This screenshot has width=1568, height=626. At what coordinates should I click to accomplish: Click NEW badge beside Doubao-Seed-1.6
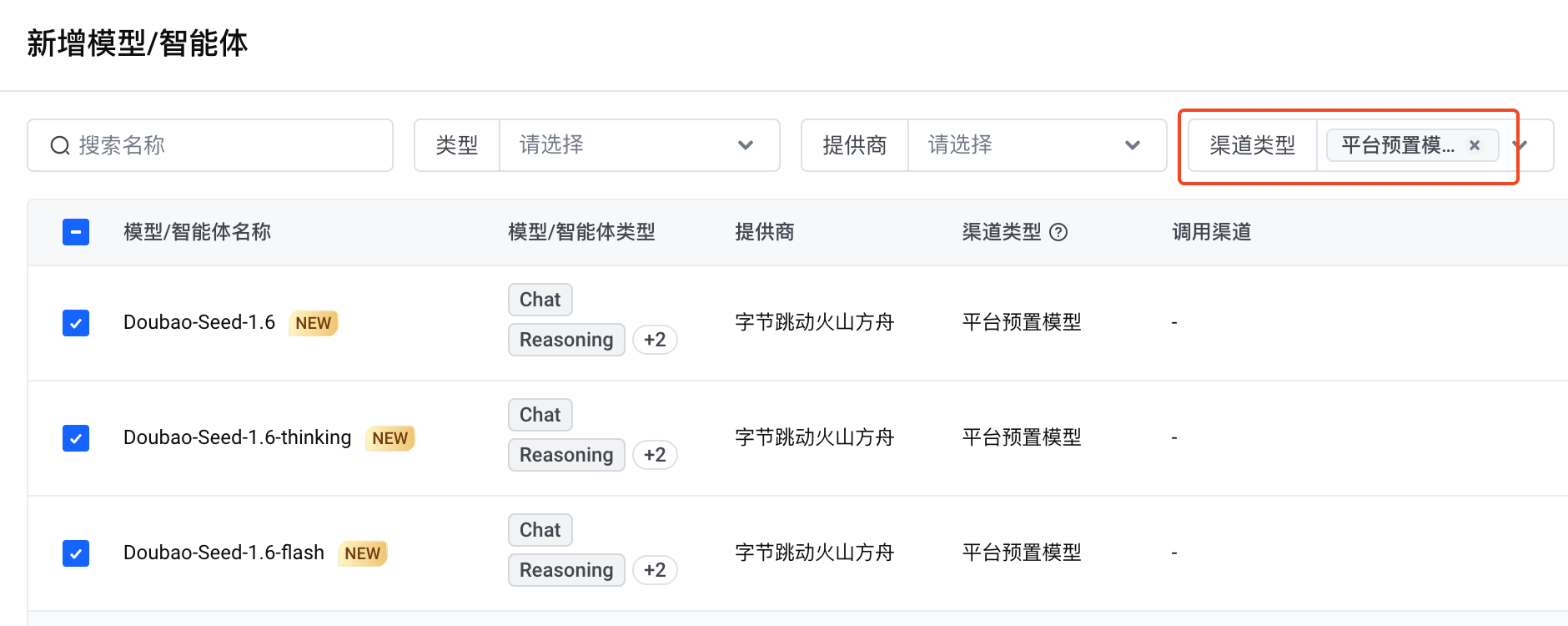tap(314, 323)
